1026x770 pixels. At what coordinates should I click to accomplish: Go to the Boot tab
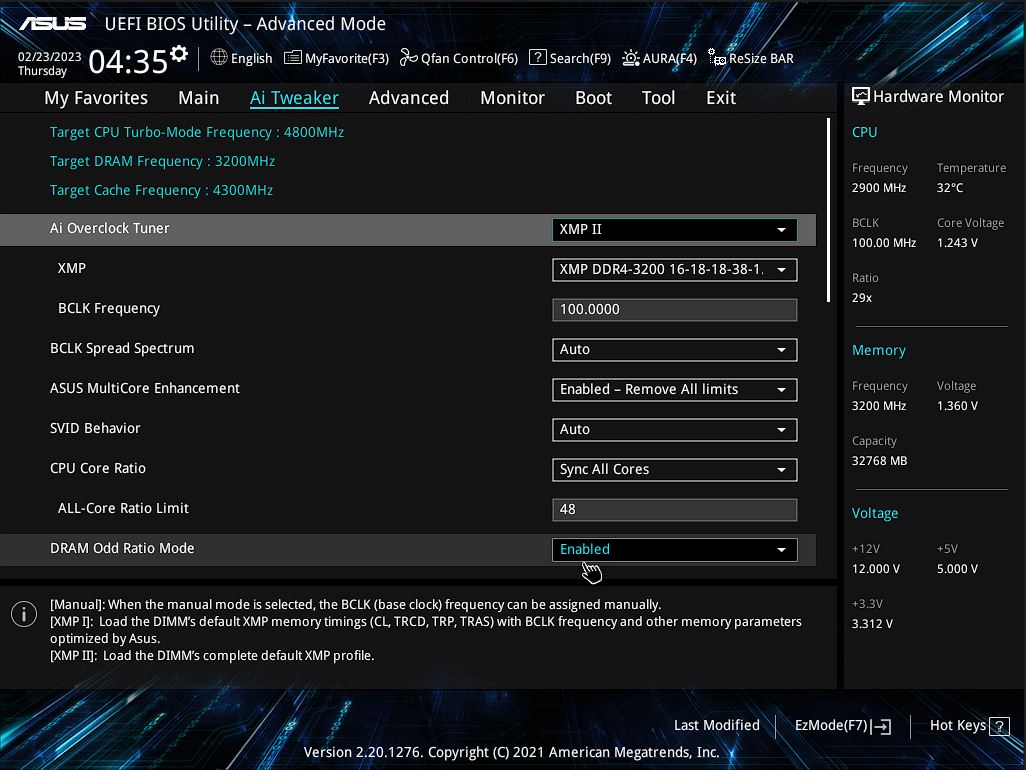(593, 98)
